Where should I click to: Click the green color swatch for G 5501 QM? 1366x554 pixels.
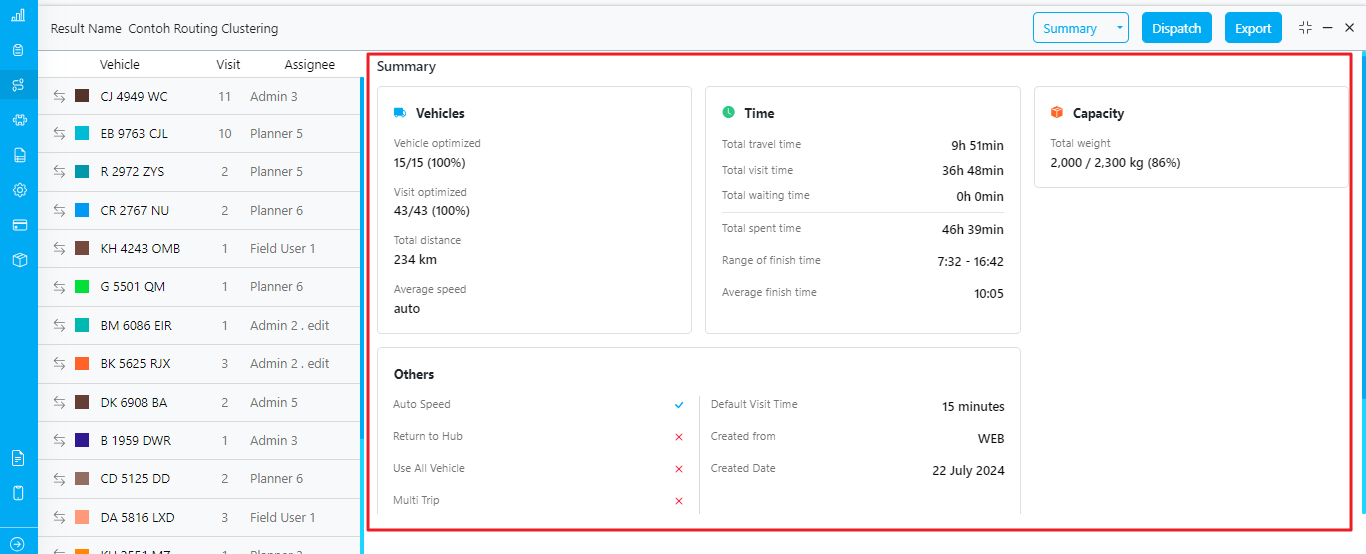click(82, 287)
